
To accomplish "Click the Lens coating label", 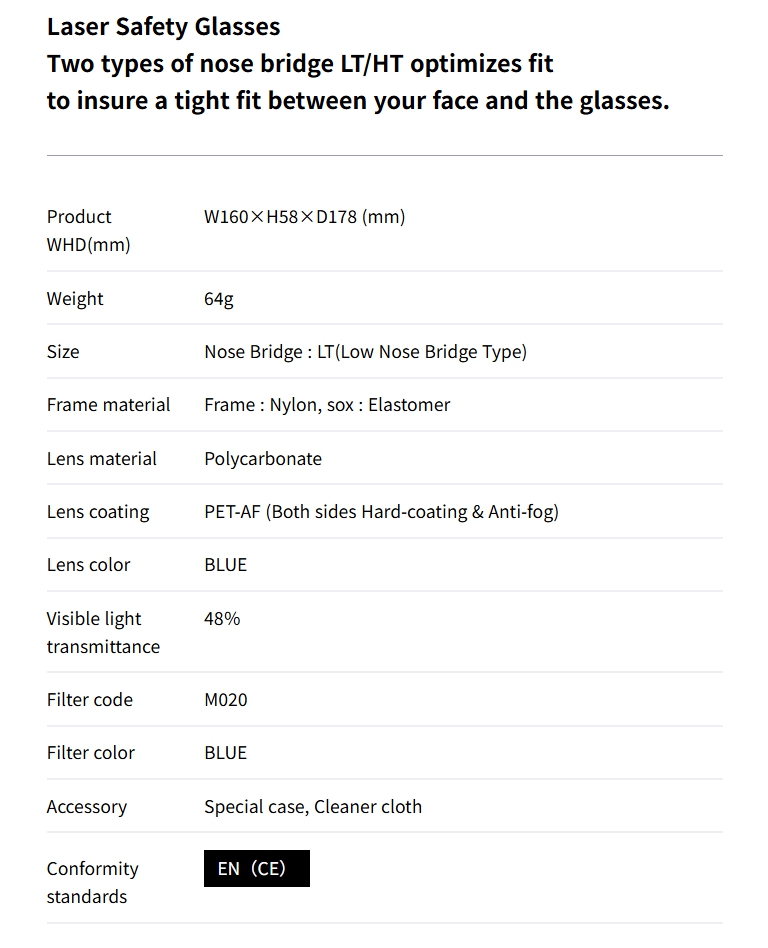I will point(98,511).
